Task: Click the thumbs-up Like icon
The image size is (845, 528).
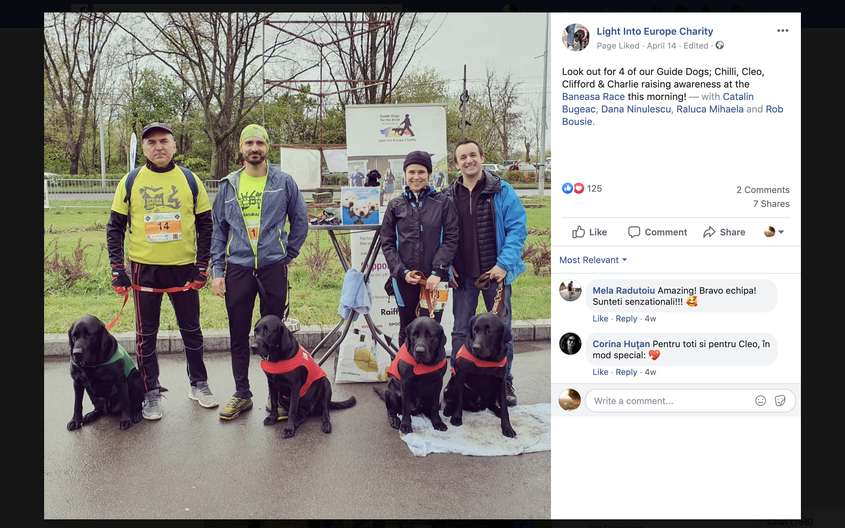Action: [x=578, y=232]
